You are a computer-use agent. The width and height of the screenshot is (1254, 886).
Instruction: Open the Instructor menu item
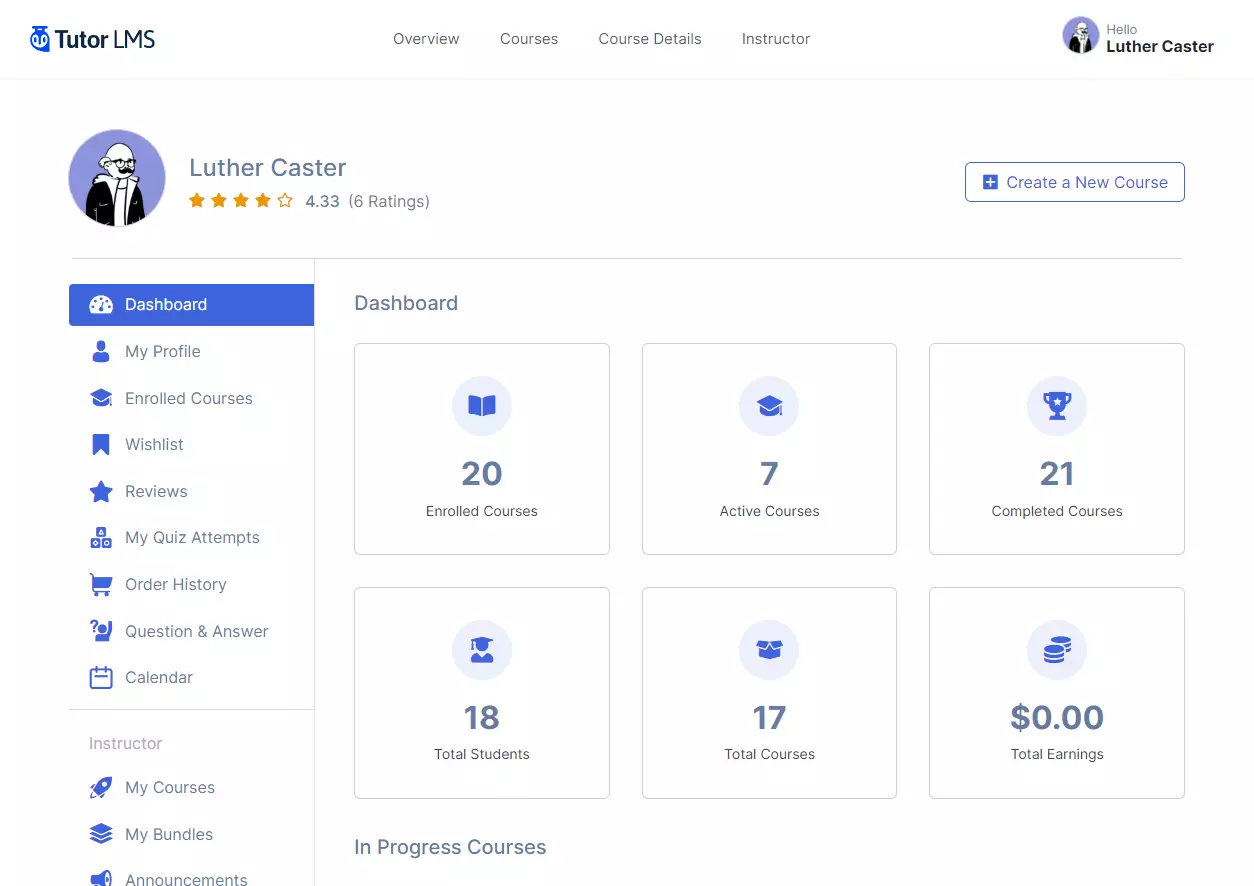[776, 39]
